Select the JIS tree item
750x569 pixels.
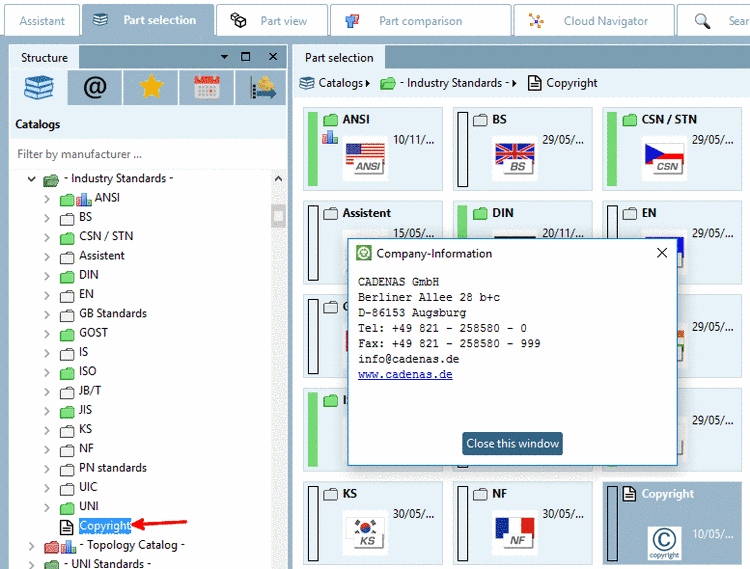tap(86, 410)
